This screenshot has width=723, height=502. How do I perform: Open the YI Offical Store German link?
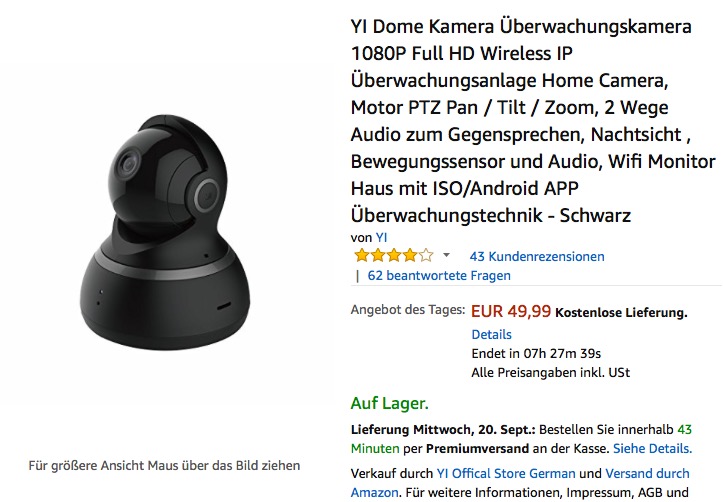(506, 473)
